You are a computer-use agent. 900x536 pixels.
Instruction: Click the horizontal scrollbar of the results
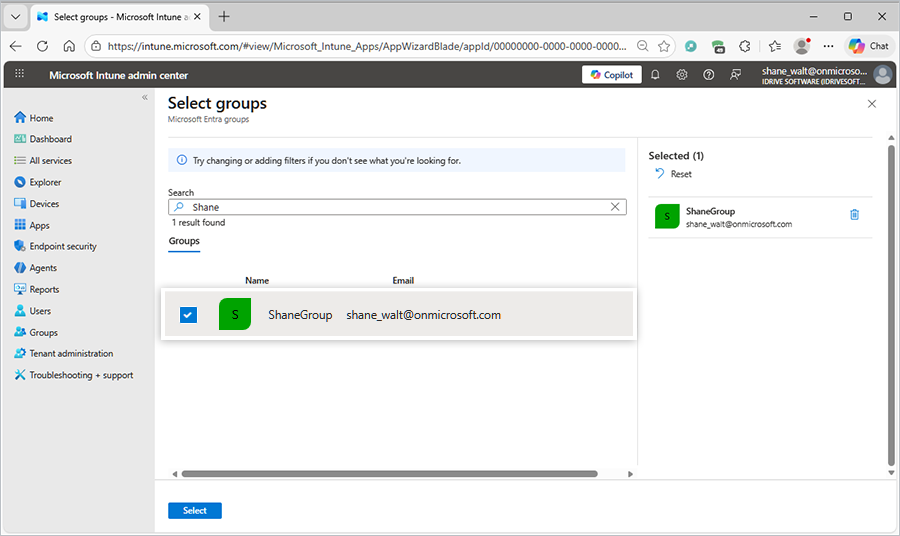point(389,474)
